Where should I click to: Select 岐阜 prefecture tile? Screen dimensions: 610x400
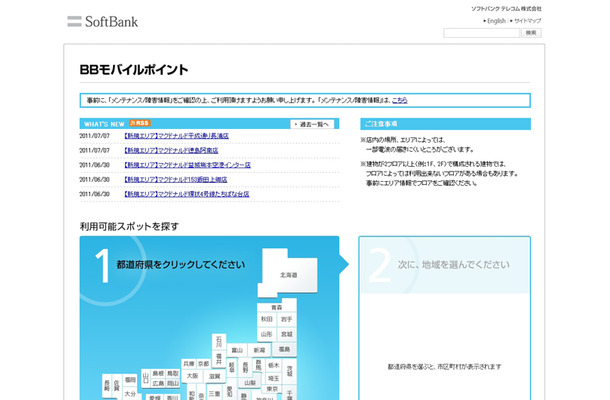232,367
